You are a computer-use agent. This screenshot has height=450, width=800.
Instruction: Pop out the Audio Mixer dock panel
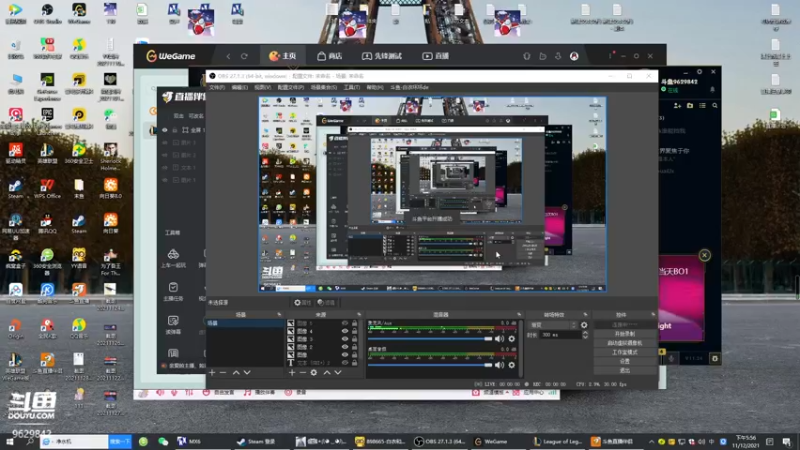[x=519, y=315]
